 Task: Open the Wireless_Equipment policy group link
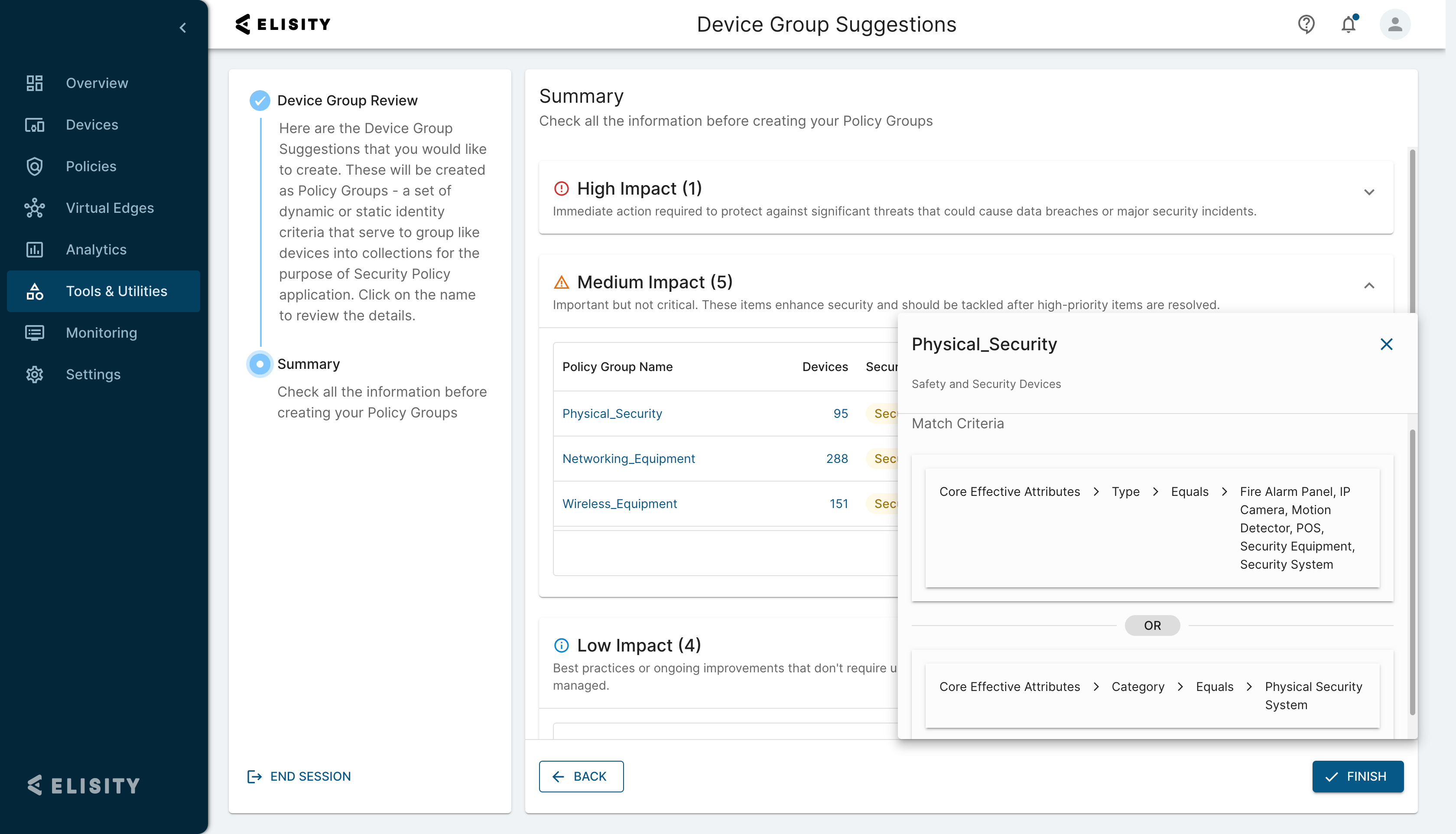pos(620,504)
